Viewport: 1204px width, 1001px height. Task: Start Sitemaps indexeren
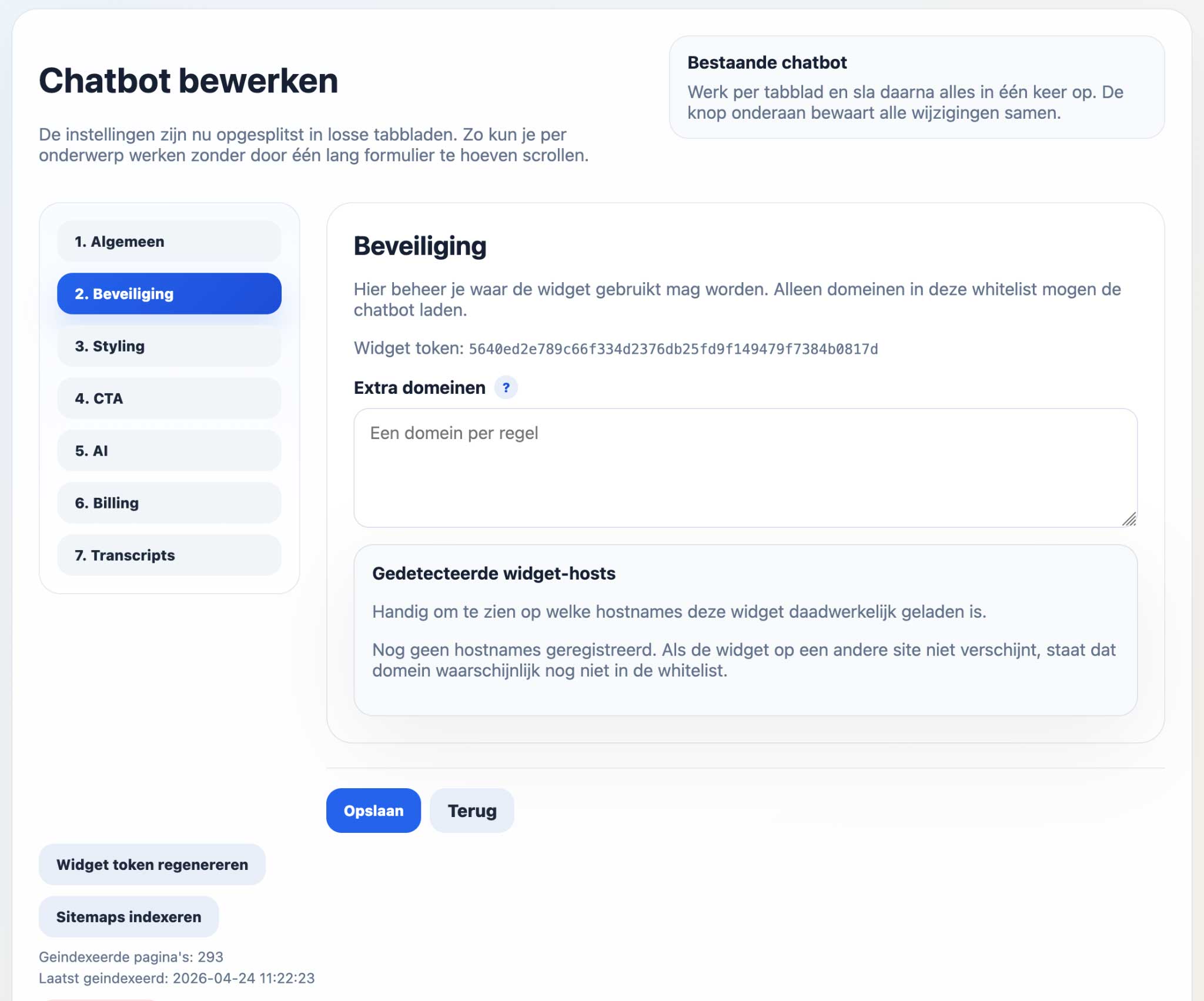pos(129,917)
